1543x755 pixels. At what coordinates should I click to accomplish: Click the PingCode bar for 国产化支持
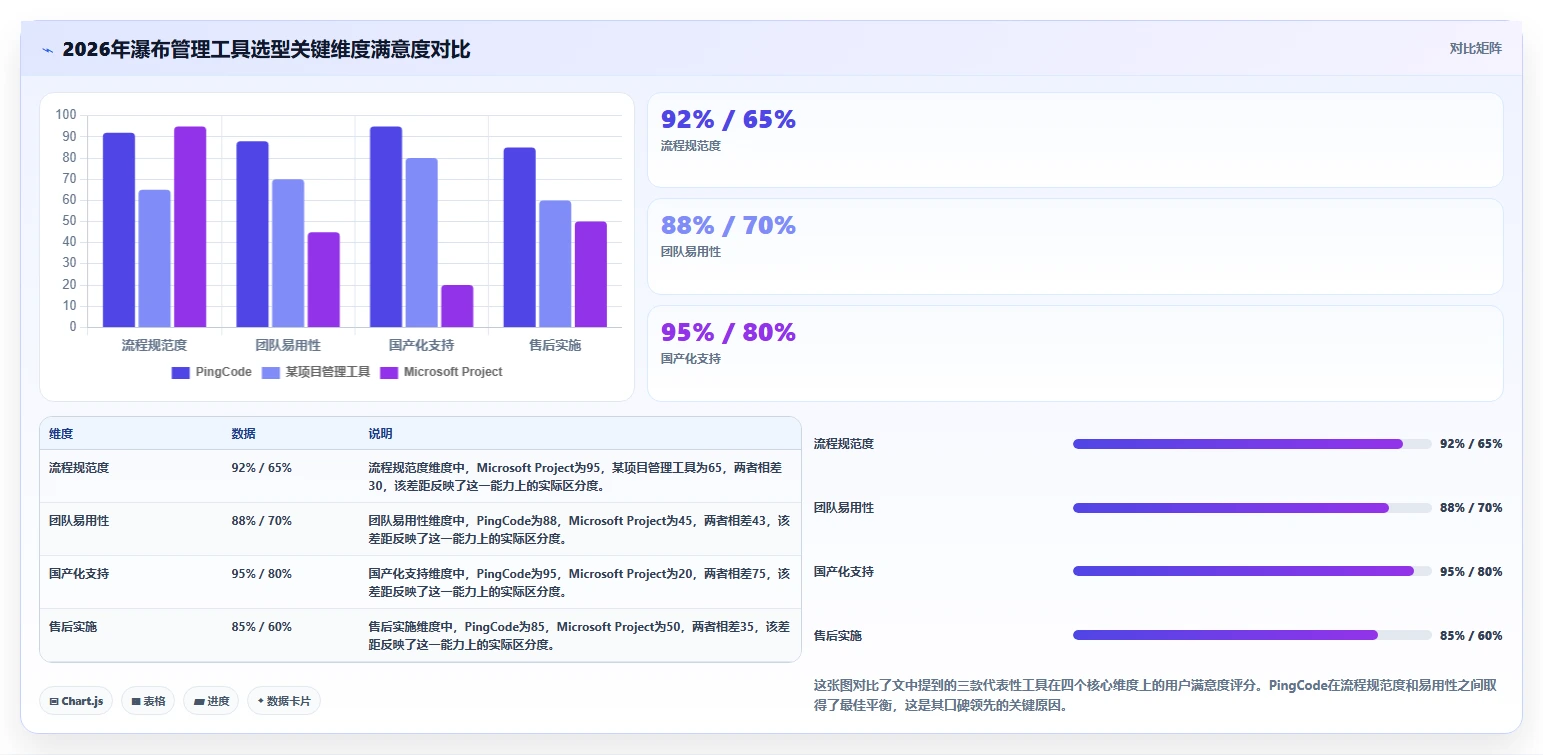(x=386, y=227)
